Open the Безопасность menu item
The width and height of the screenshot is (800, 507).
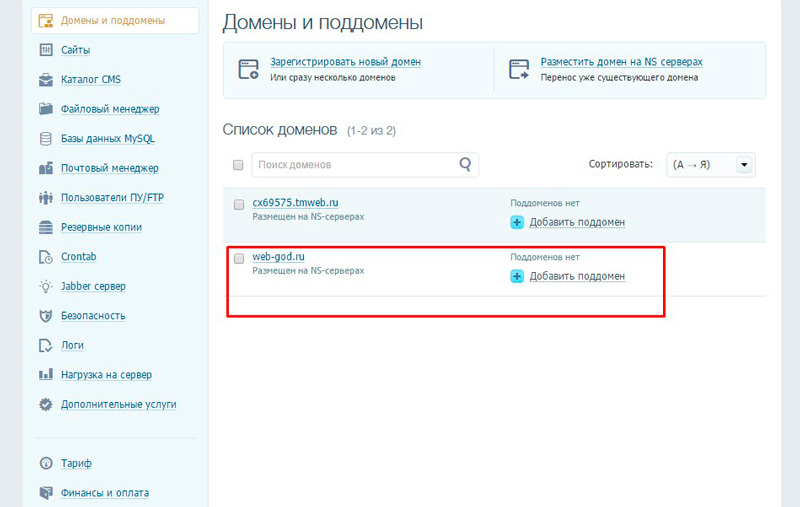(x=93, y=316)
